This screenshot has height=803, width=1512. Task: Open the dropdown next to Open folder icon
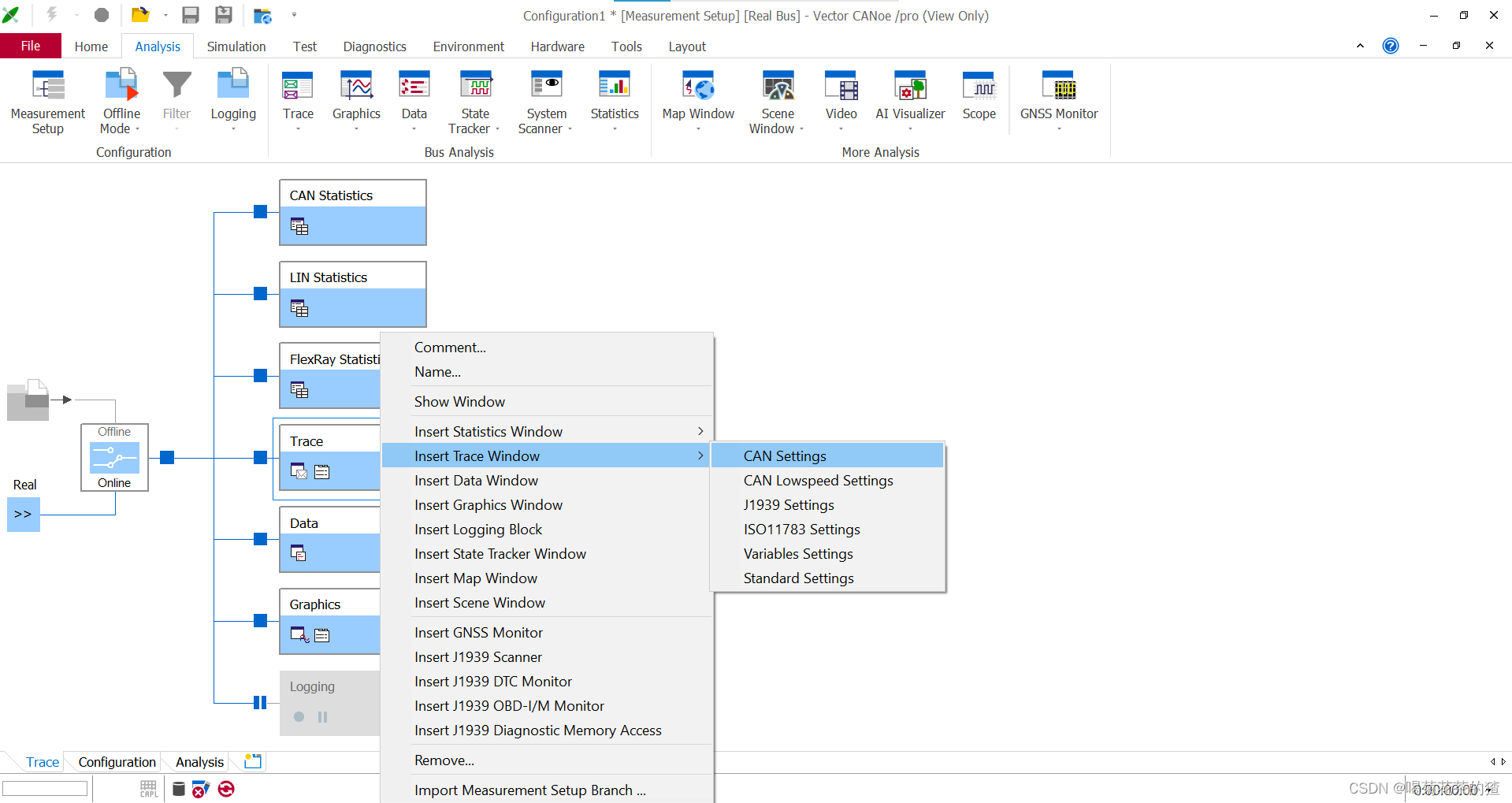pyautogui.click(x=165, y=15)
